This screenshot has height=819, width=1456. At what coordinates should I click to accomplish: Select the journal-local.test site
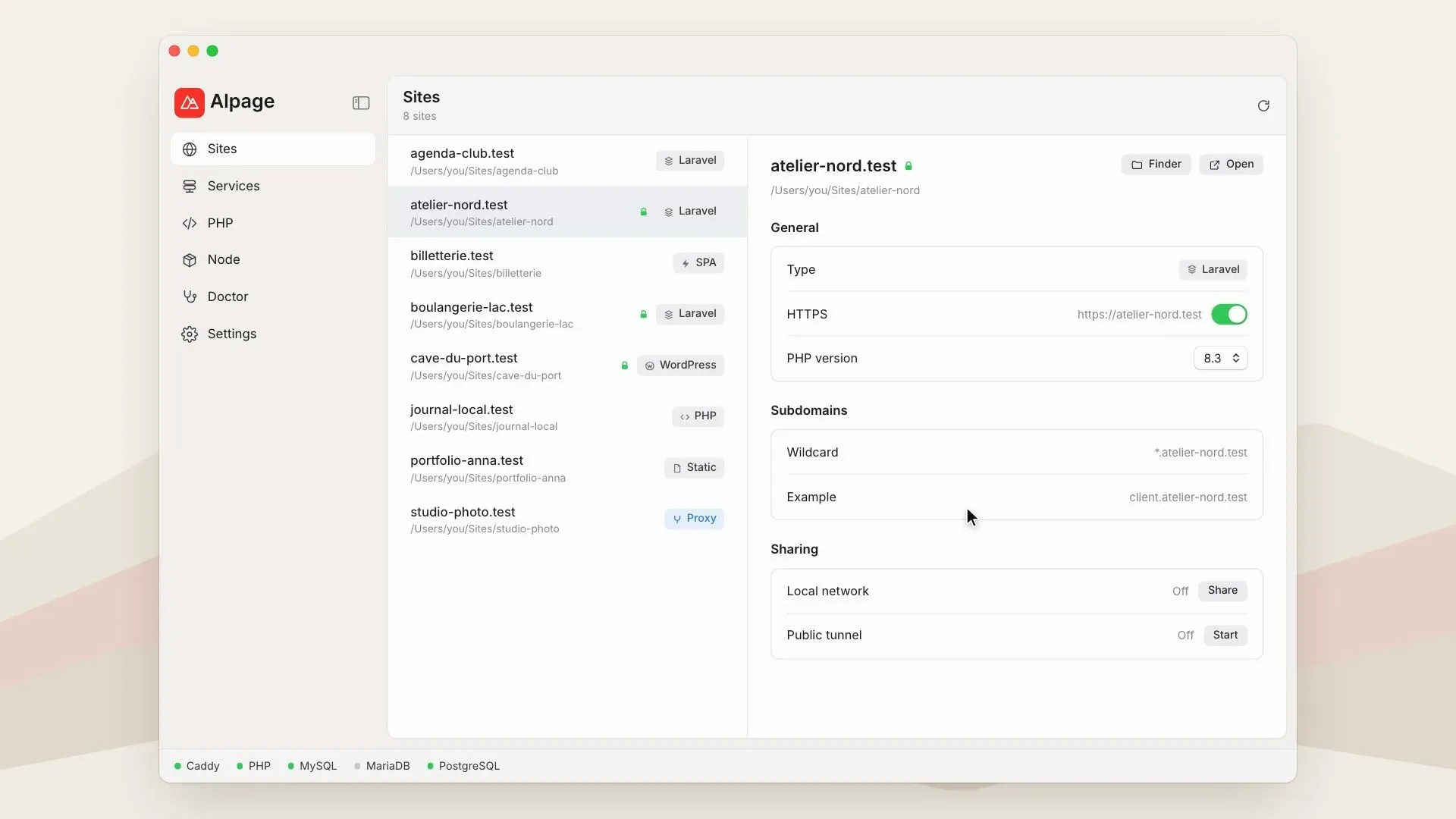[x=567, y=417]
